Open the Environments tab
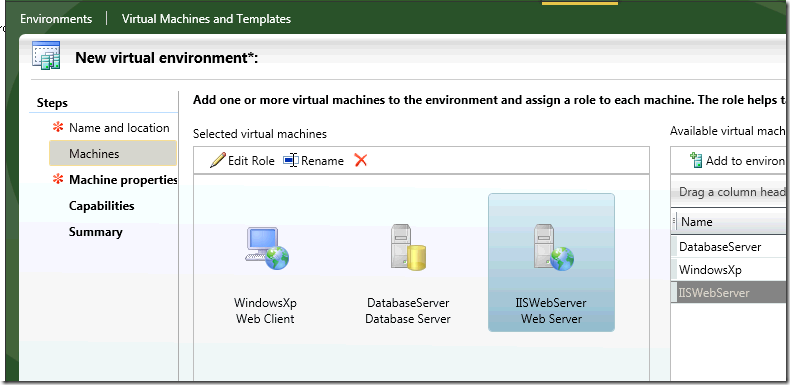This screenshot has height=385, width=790. [x=56, y=19]
